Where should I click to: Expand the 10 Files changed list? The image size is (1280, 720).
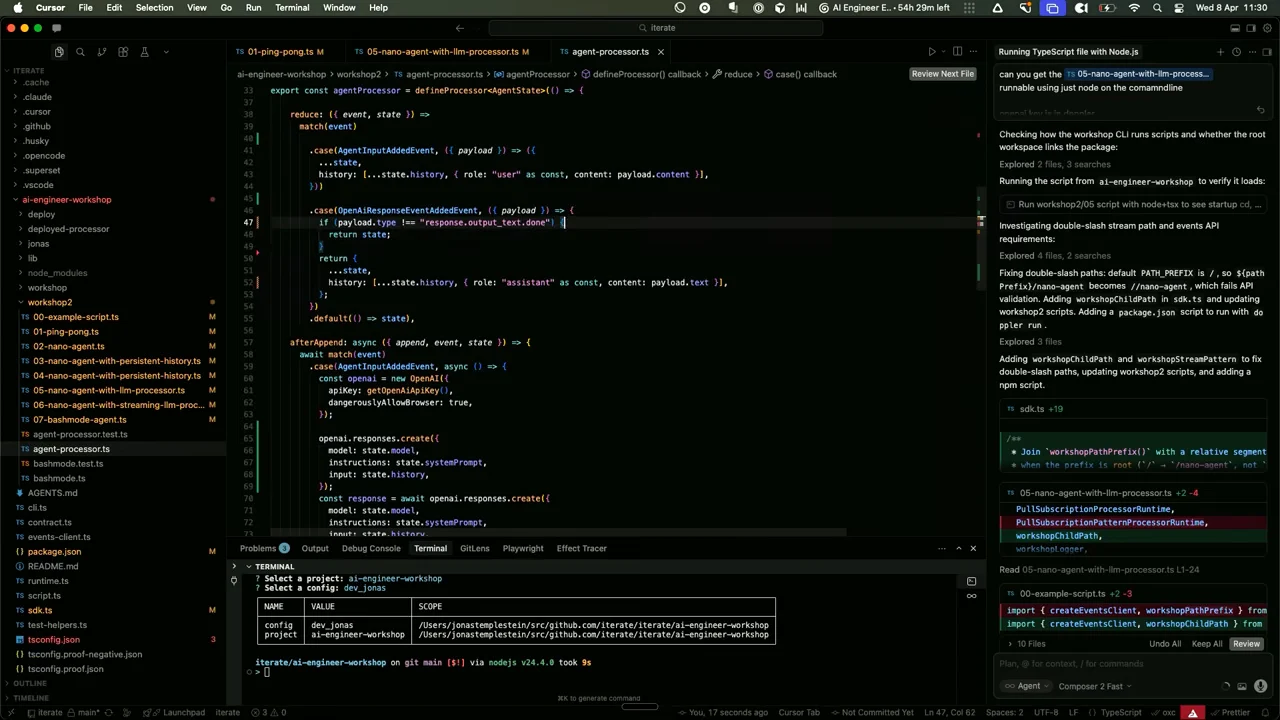[1026, 644]
